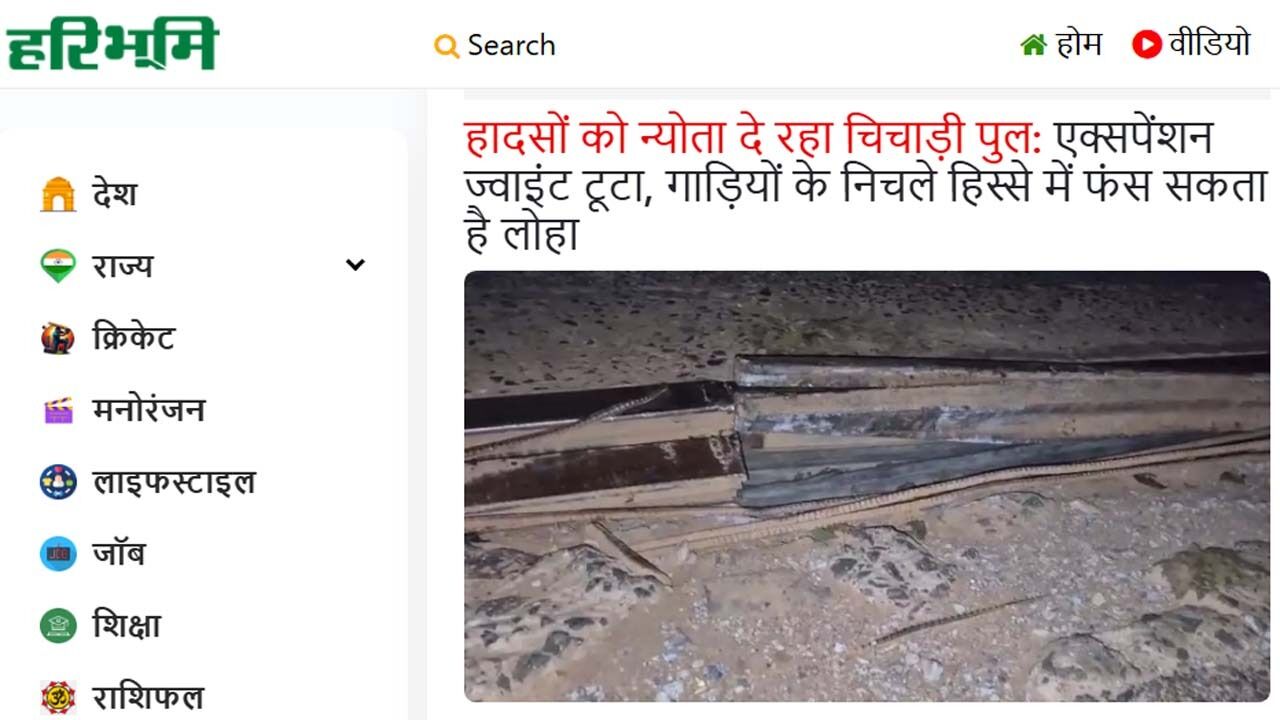1280x720 pixels.
Task: Click the Haribhoomi logo
Action: [x=111, y=45]
